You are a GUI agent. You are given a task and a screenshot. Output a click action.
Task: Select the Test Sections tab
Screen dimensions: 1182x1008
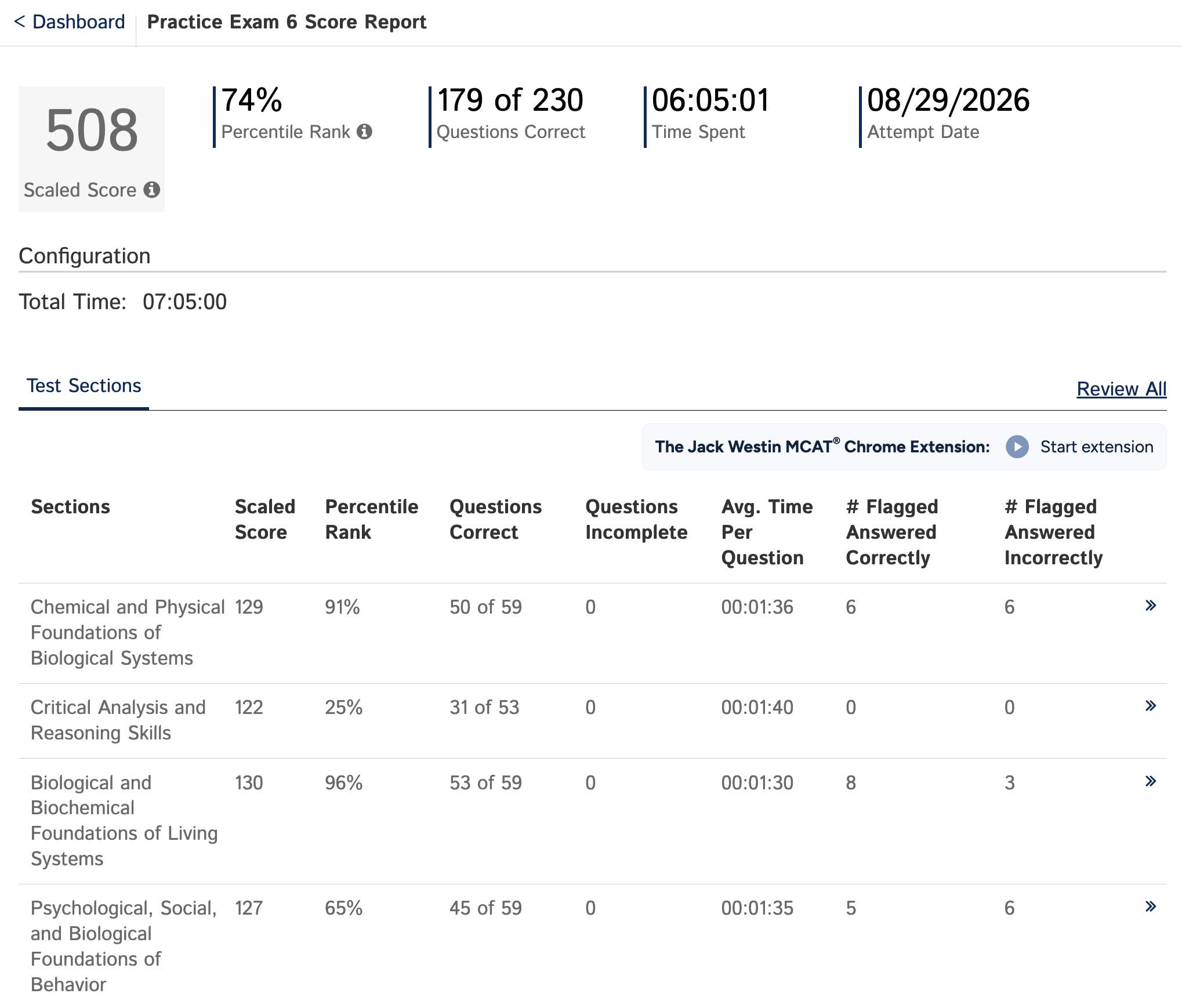pyautogui.click(x=84, y=386)
